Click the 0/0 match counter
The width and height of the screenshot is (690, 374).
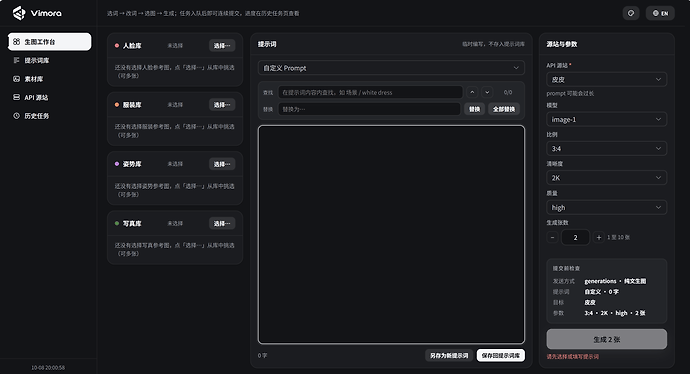pos(508,92)
